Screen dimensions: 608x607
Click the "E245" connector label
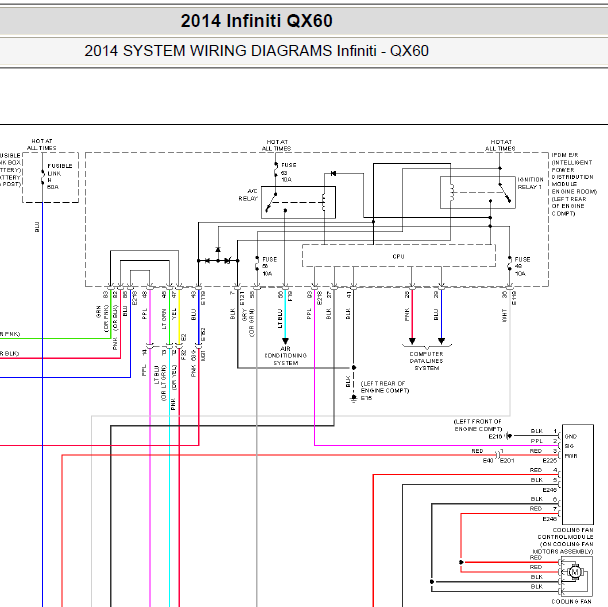pos(549,490)
